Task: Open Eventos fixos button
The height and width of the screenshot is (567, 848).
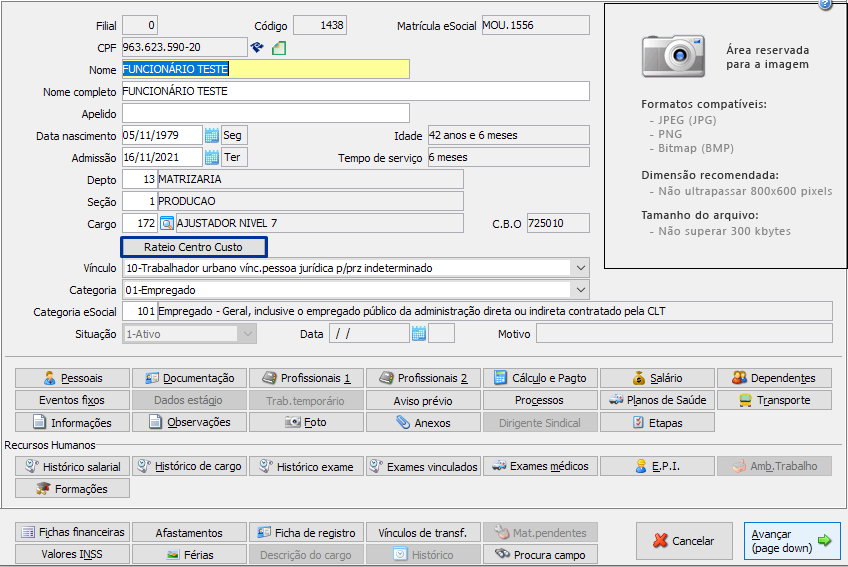Action: [x=72, y=400]
